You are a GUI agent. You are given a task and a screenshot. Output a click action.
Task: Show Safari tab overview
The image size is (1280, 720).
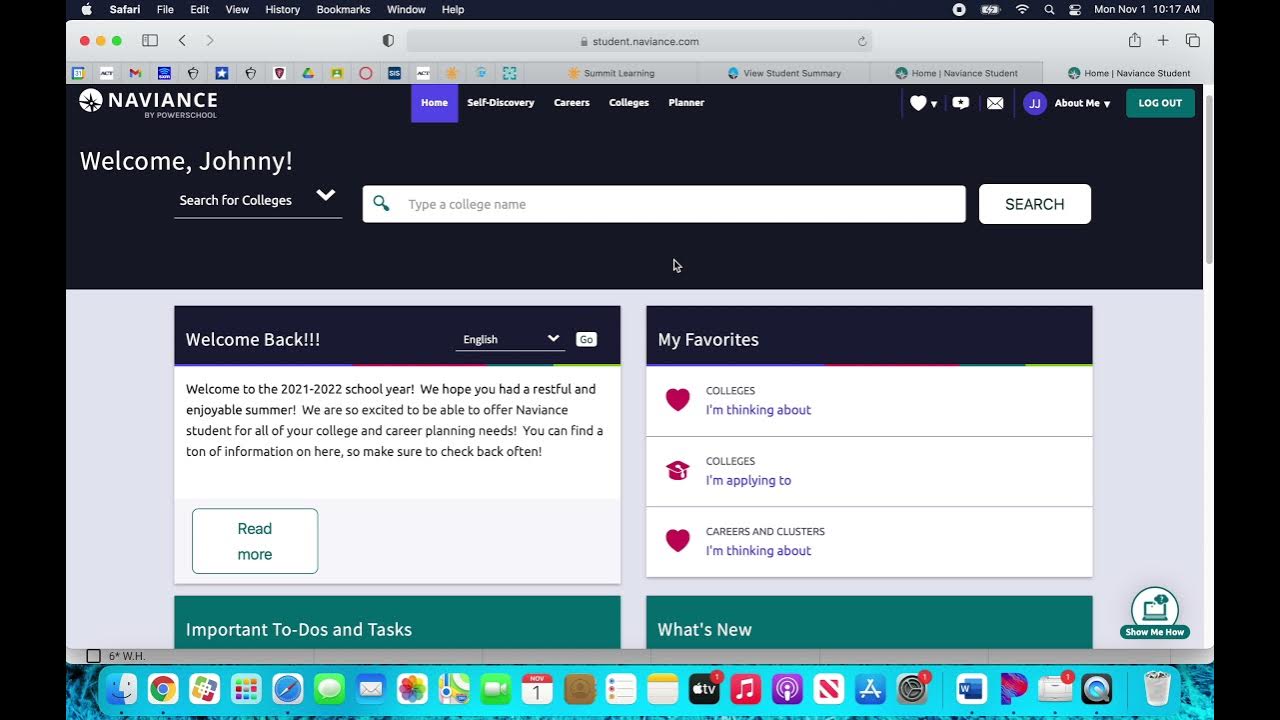[1193, 41]
